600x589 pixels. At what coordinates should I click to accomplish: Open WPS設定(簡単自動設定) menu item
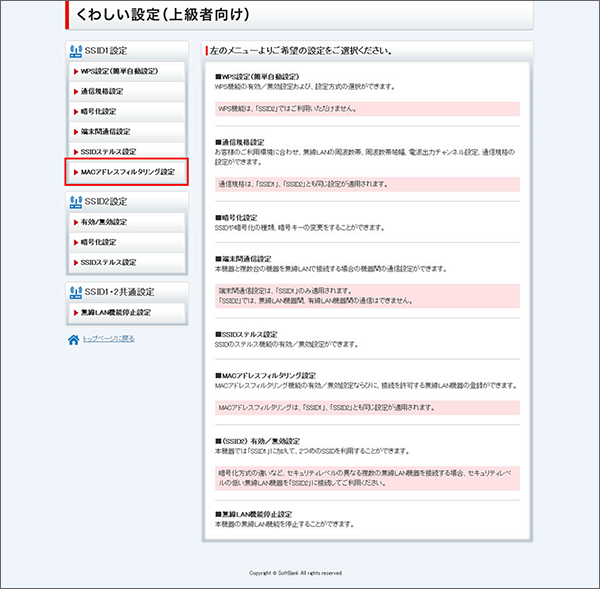(x=127, y=71)
